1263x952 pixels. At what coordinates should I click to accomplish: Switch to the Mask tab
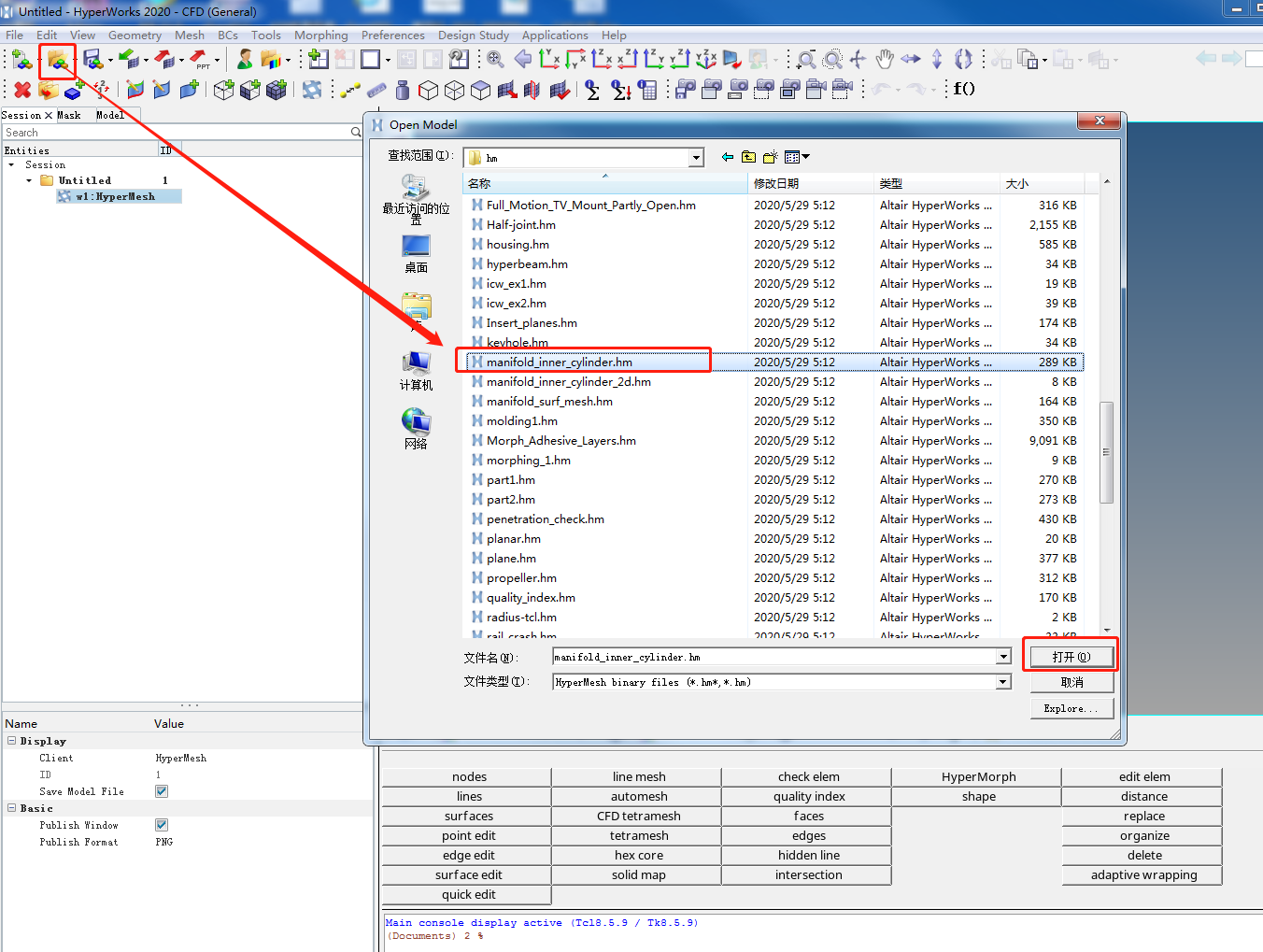tap(69, 115)
